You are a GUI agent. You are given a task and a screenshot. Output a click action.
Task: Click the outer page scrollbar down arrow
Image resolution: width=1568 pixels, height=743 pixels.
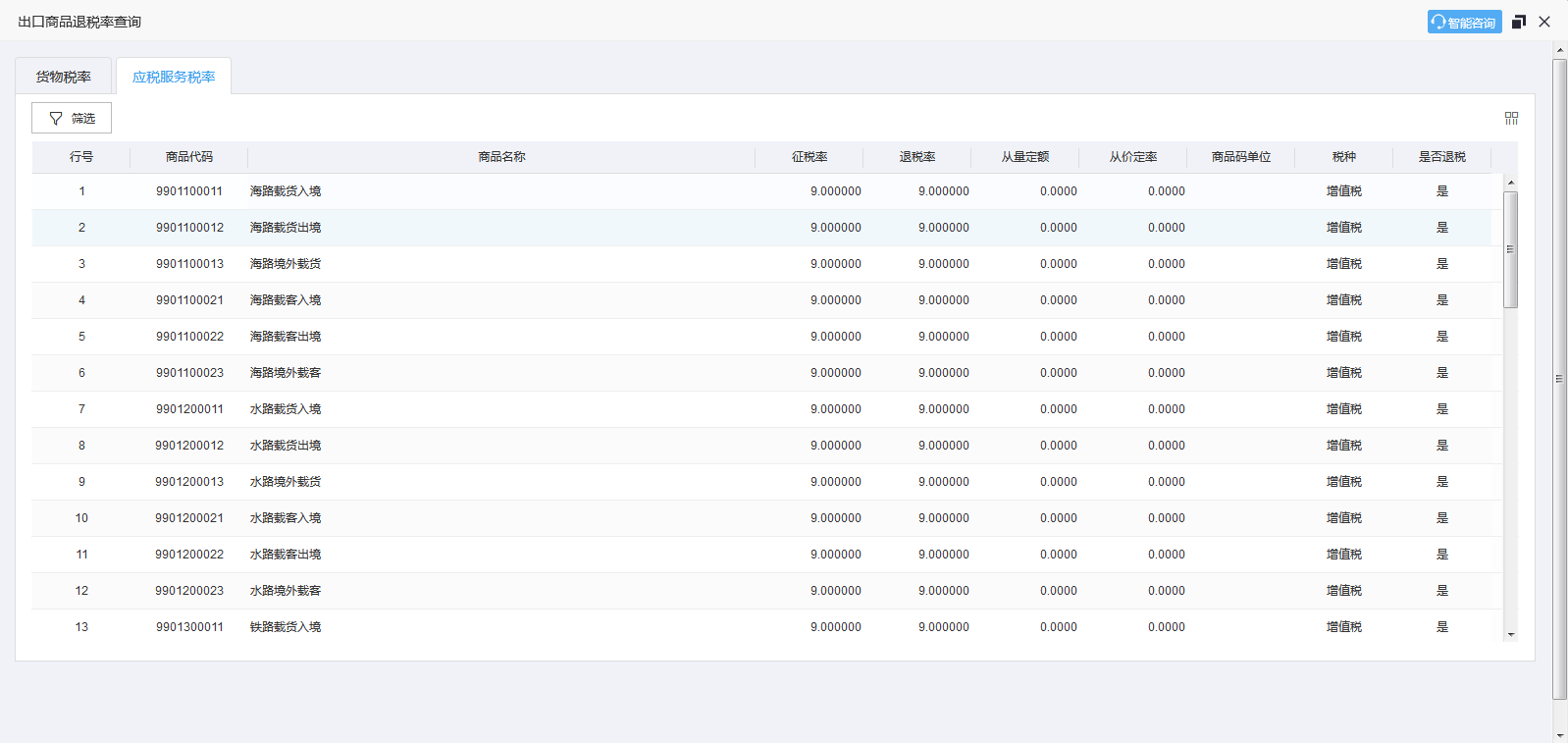coord(1560,734)
